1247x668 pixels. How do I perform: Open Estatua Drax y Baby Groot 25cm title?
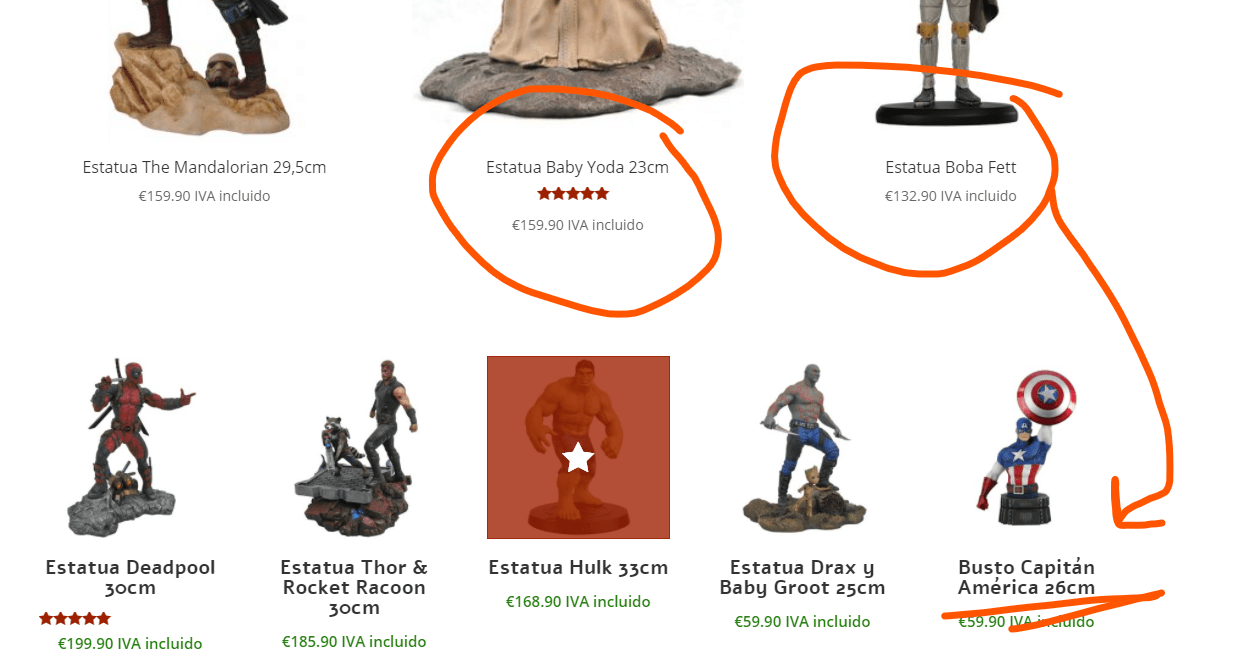click(802, 578)
